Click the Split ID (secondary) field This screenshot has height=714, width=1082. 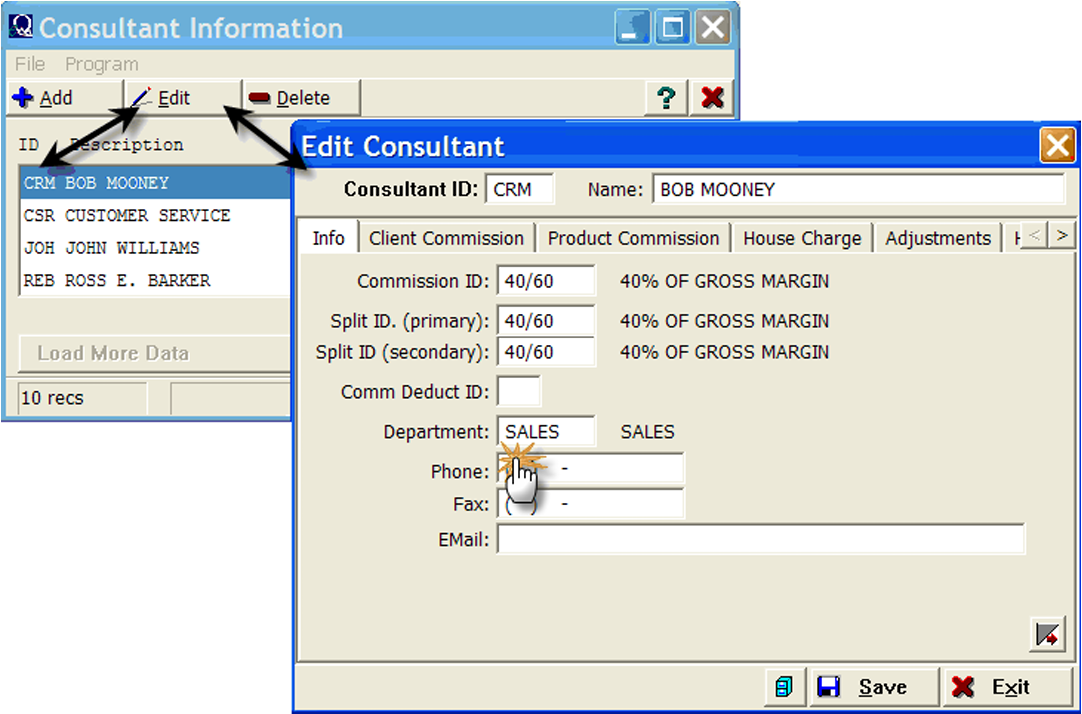546,352
